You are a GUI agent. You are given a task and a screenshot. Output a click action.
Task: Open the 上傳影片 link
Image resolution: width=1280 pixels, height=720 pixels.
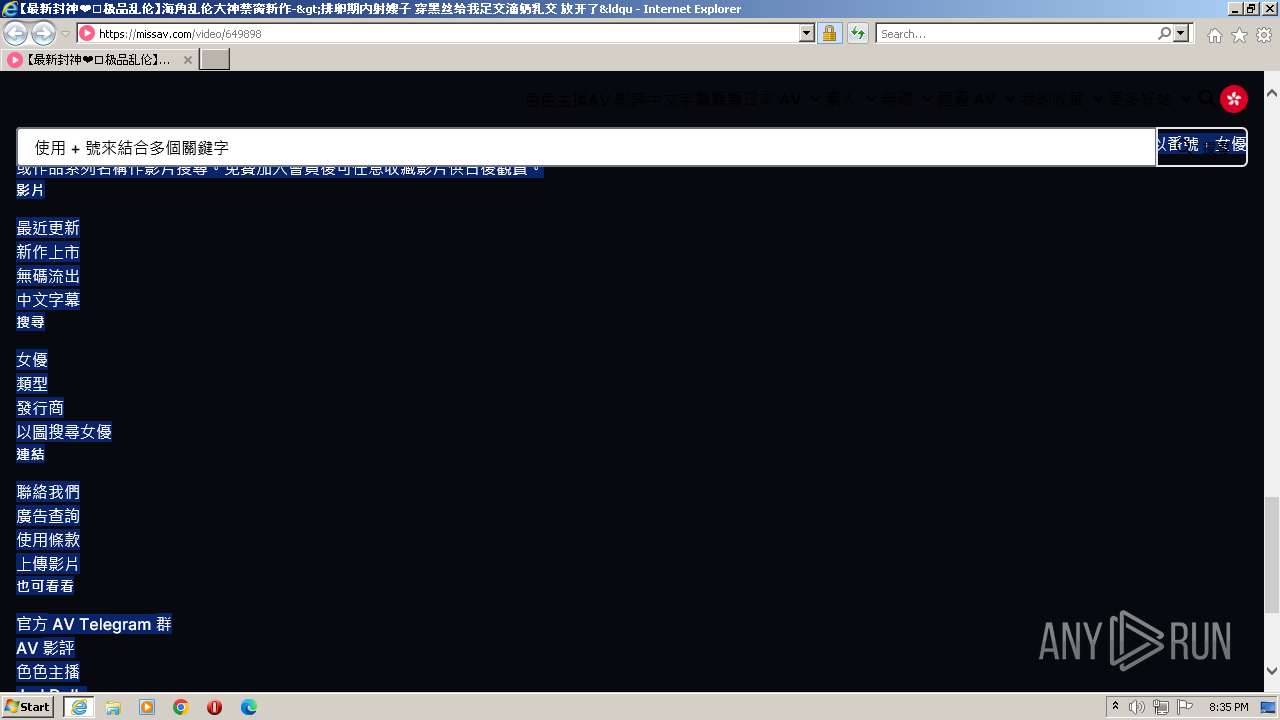(48, 564)
